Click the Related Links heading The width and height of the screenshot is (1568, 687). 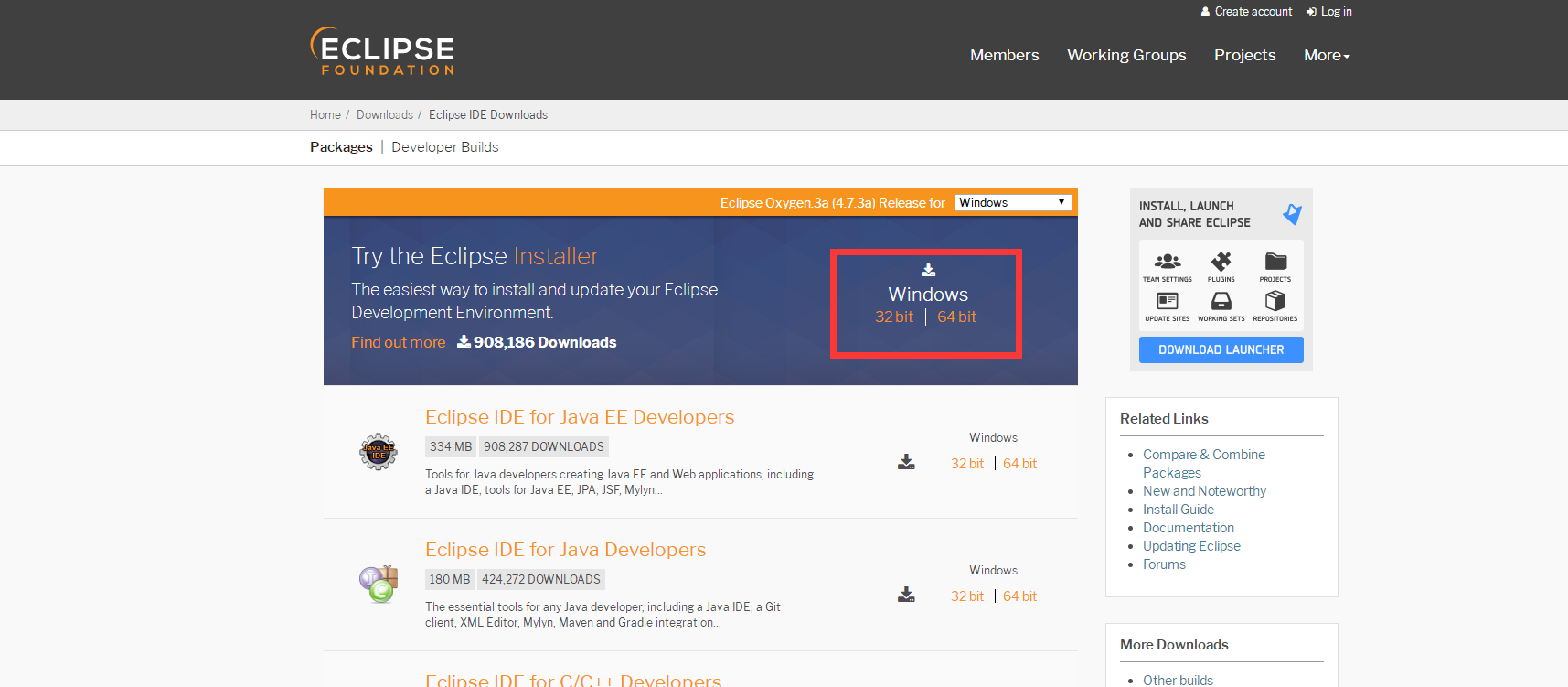point(1164,419)
